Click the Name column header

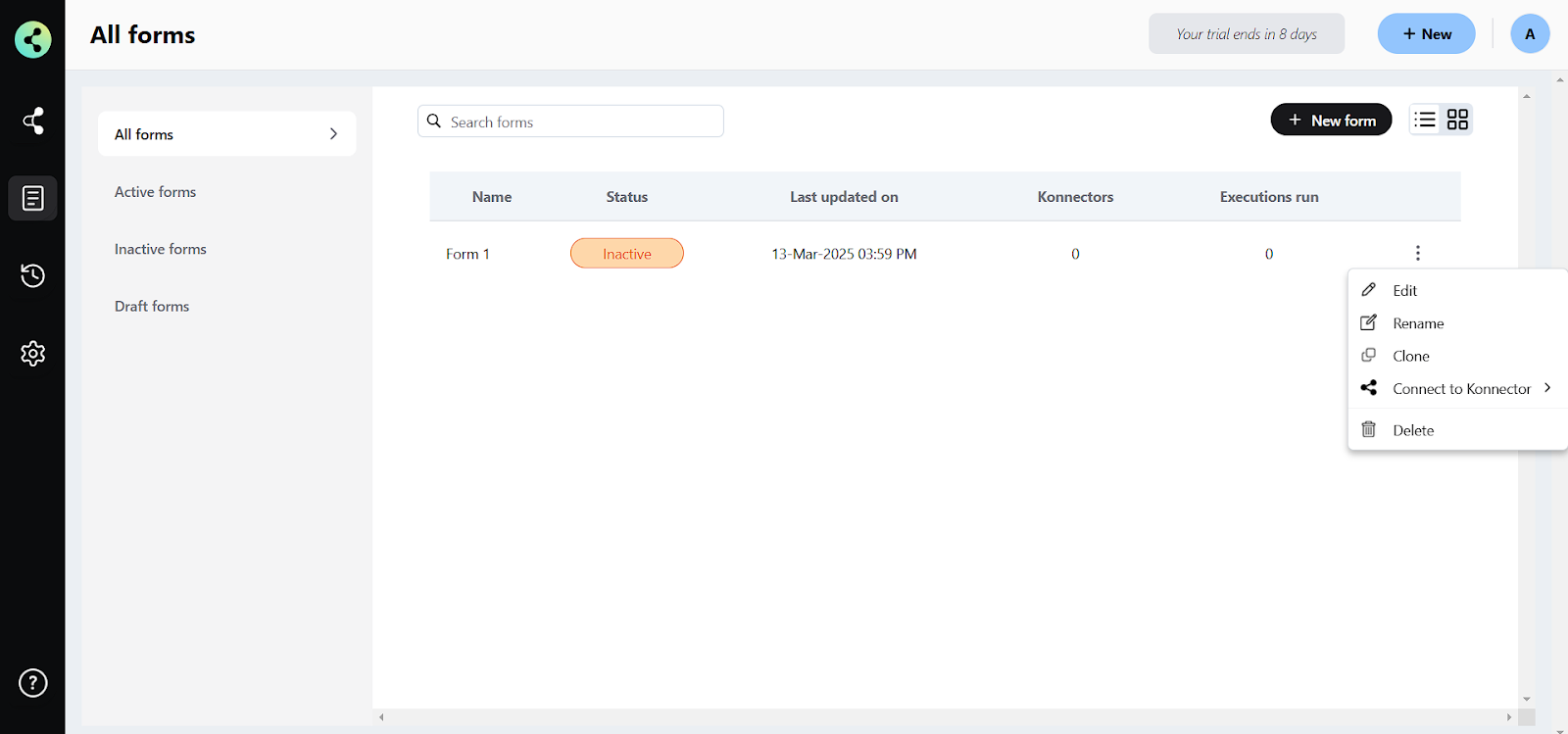(492, 197)
